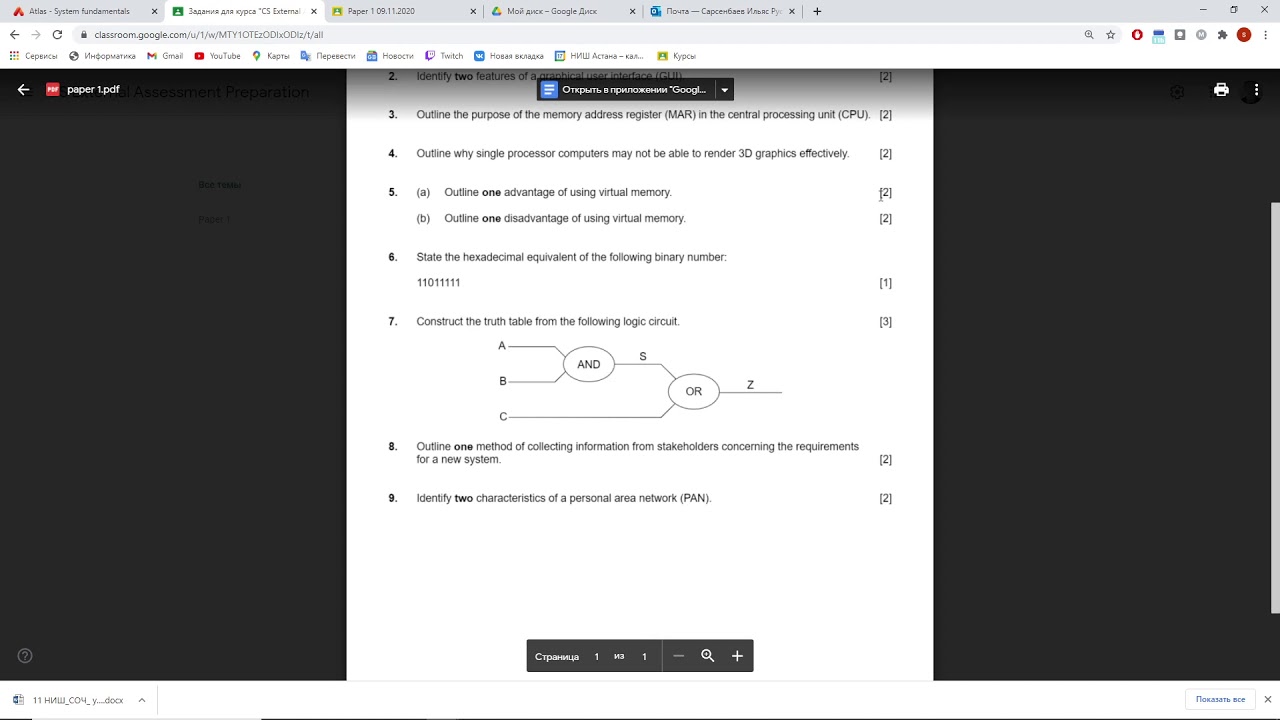This screenshot has width=1280, height=720.
Task: Close the downloads bar
Action: point(1268,699)
